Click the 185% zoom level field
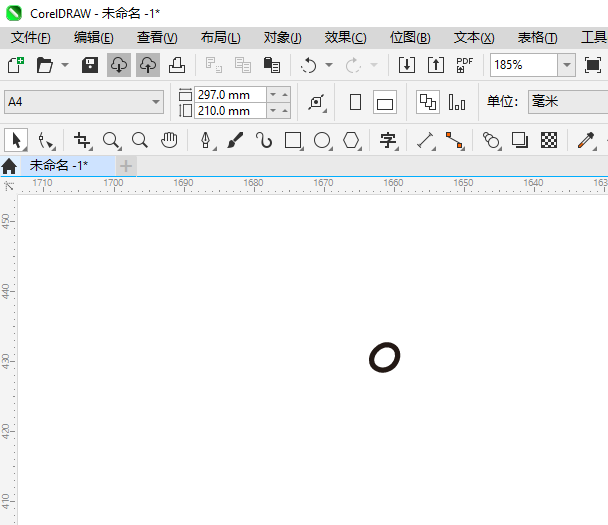Image resolution: width=608 pixels, height=525 pixels. [x=524, y=65]
